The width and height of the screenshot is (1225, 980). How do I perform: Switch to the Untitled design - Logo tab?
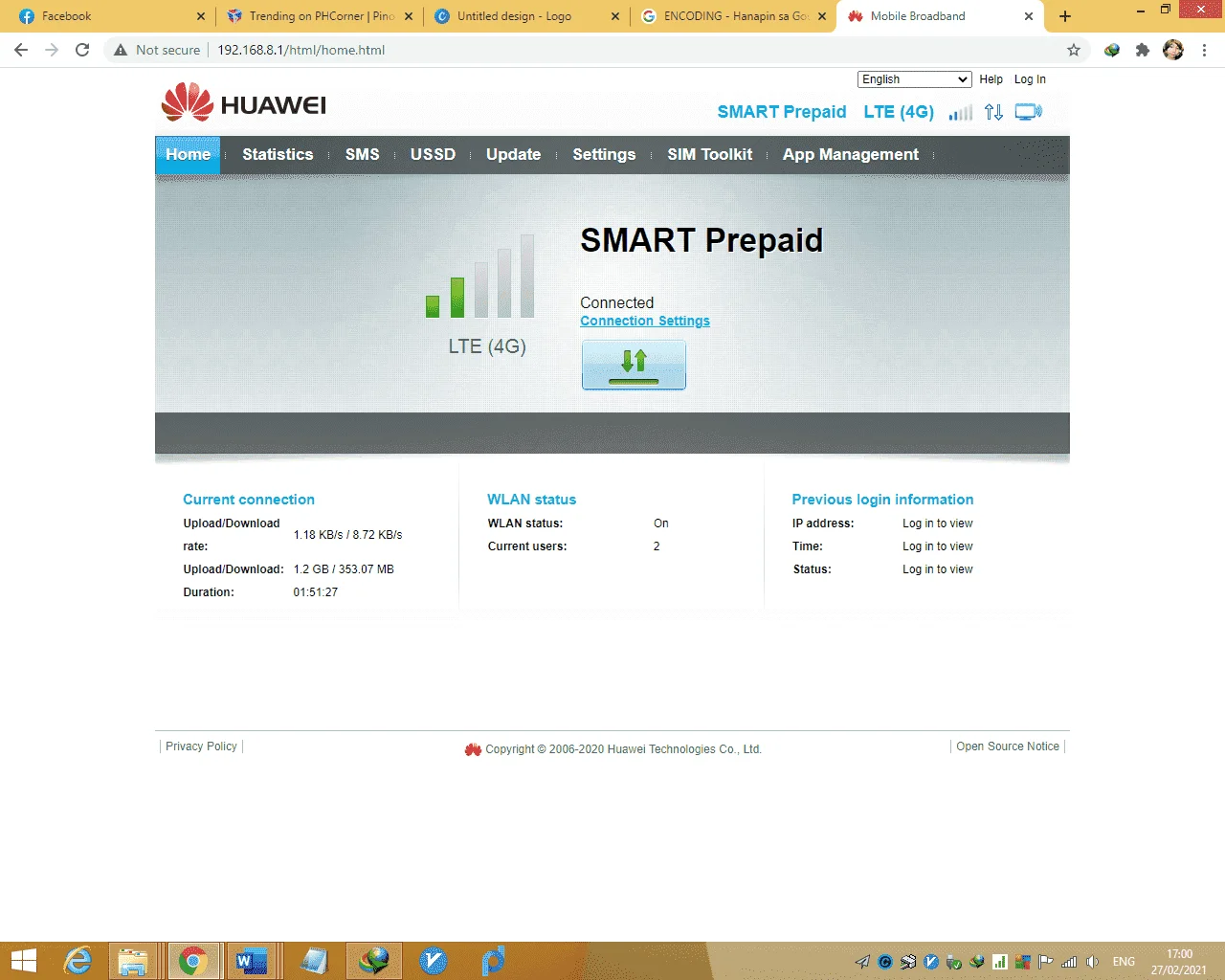(x=526, y=16)
